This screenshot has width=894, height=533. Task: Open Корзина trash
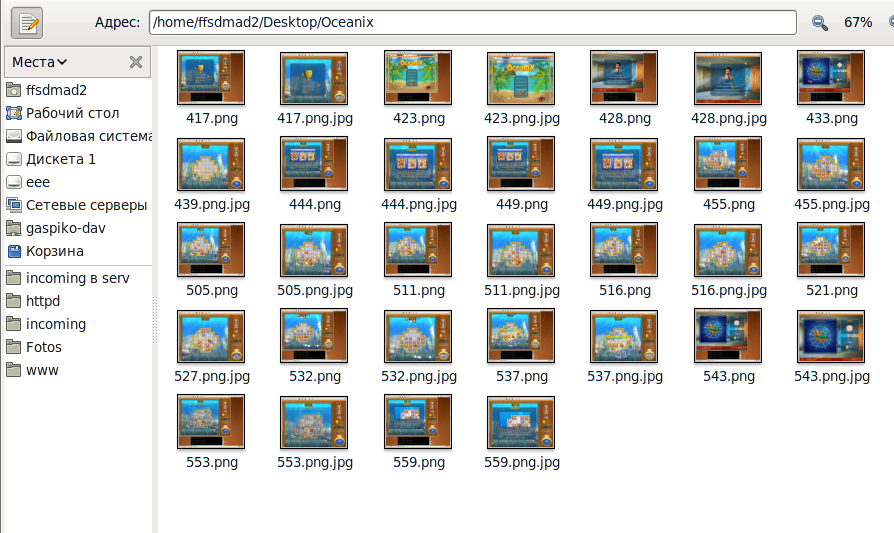(x=45, y=251)
